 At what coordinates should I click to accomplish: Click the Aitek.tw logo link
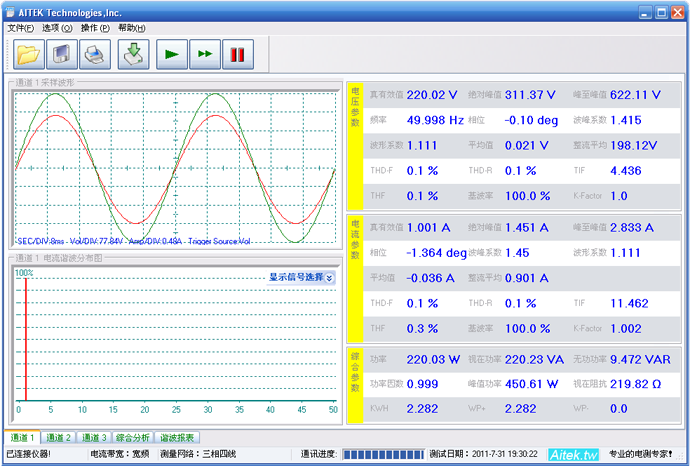[x=573, y=454]
